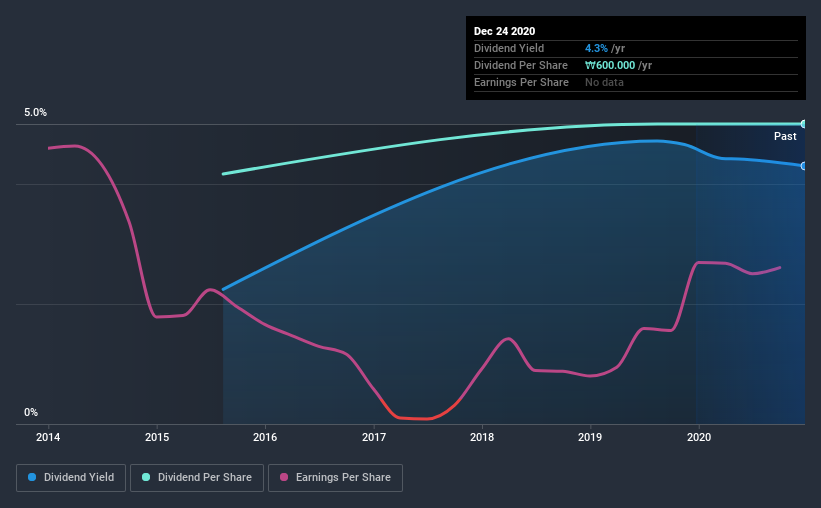Click the pink Earnings Per Share legend dot
The height and width of the screenshot is (508, 821).
click(x=284, y=477)
